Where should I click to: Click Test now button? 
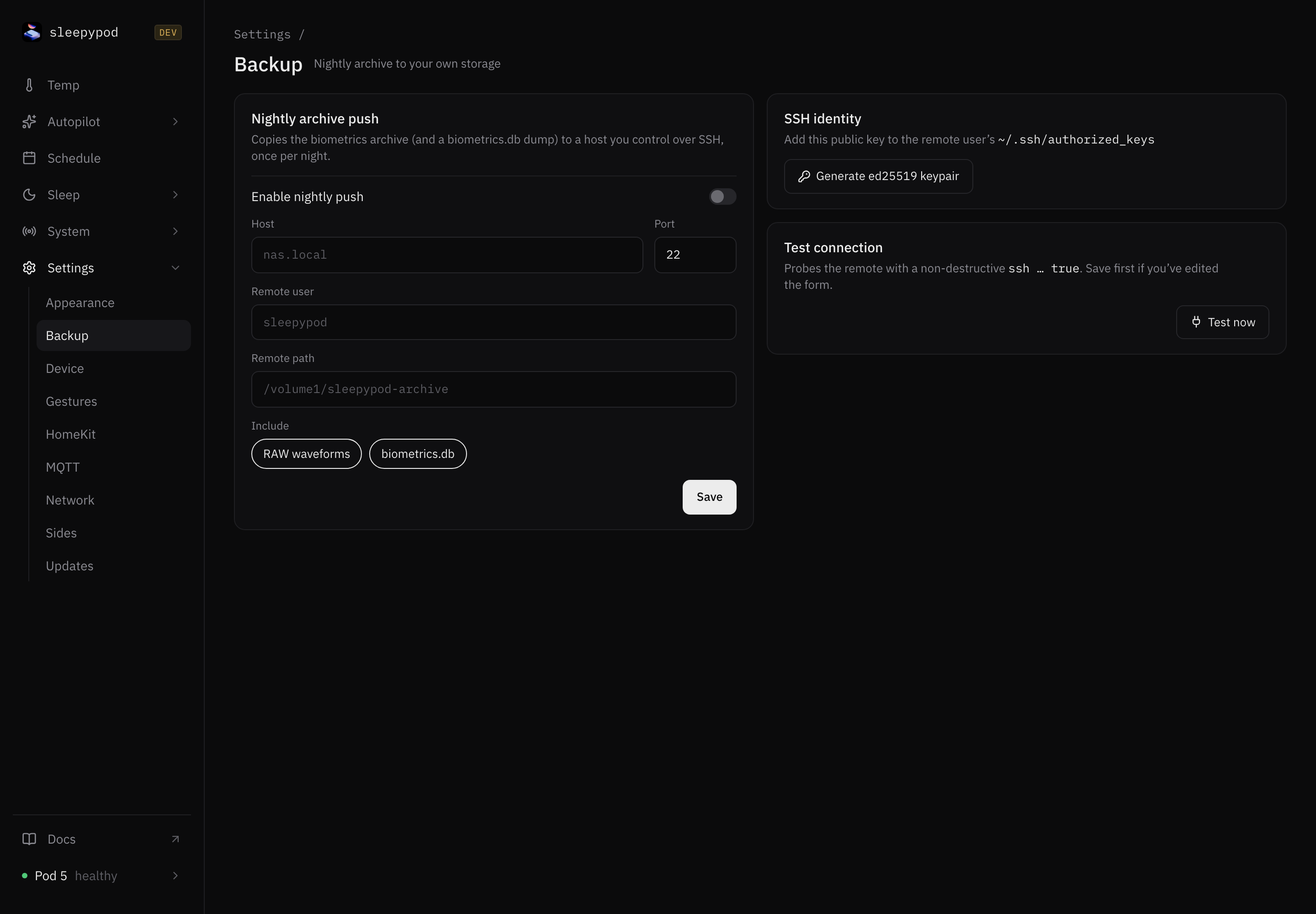(x=1222, y=323)
